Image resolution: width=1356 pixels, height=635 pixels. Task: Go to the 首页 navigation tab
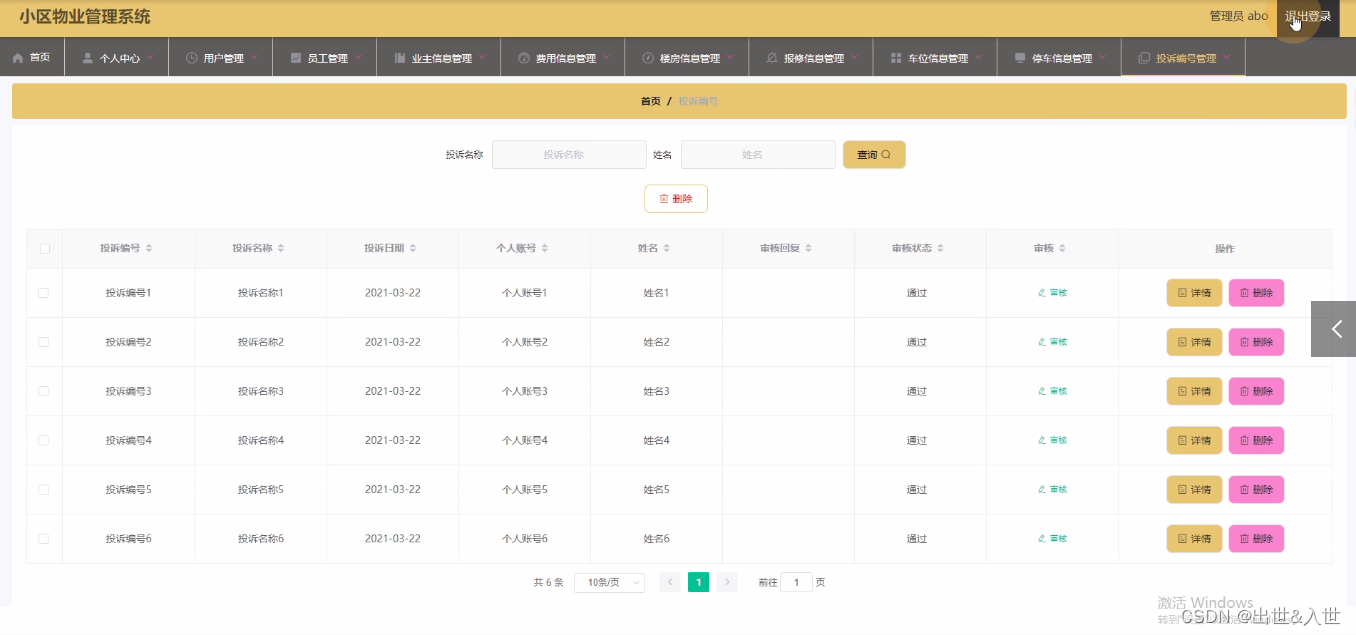click(x=32, y=57)
